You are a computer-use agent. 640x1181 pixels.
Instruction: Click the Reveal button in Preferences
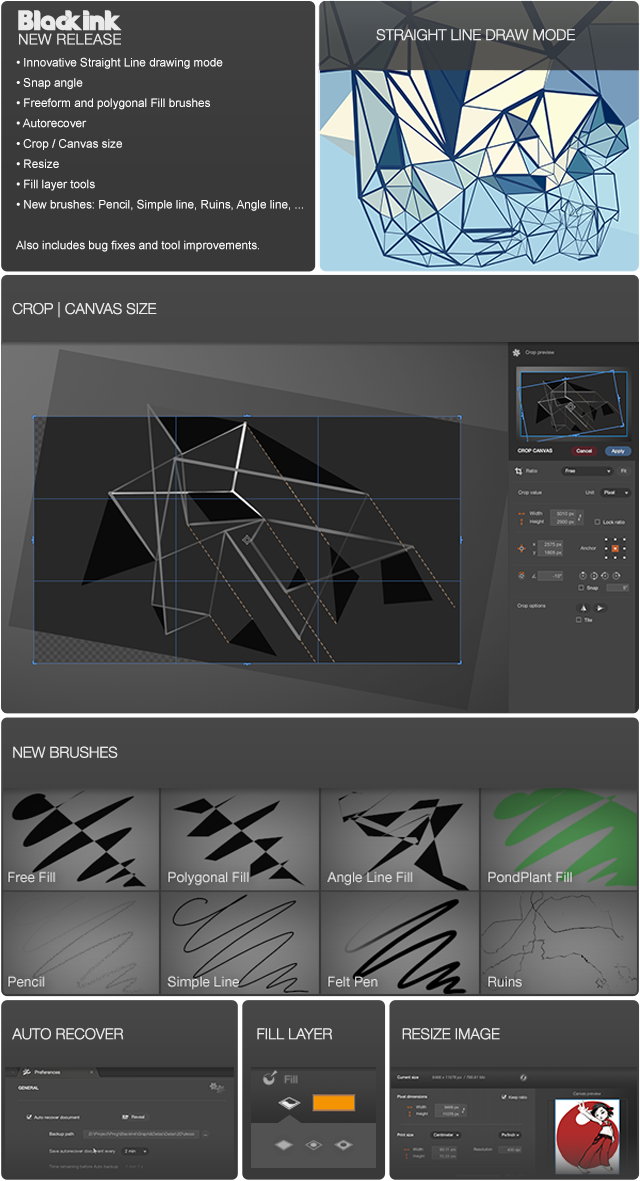(134, 1117)
